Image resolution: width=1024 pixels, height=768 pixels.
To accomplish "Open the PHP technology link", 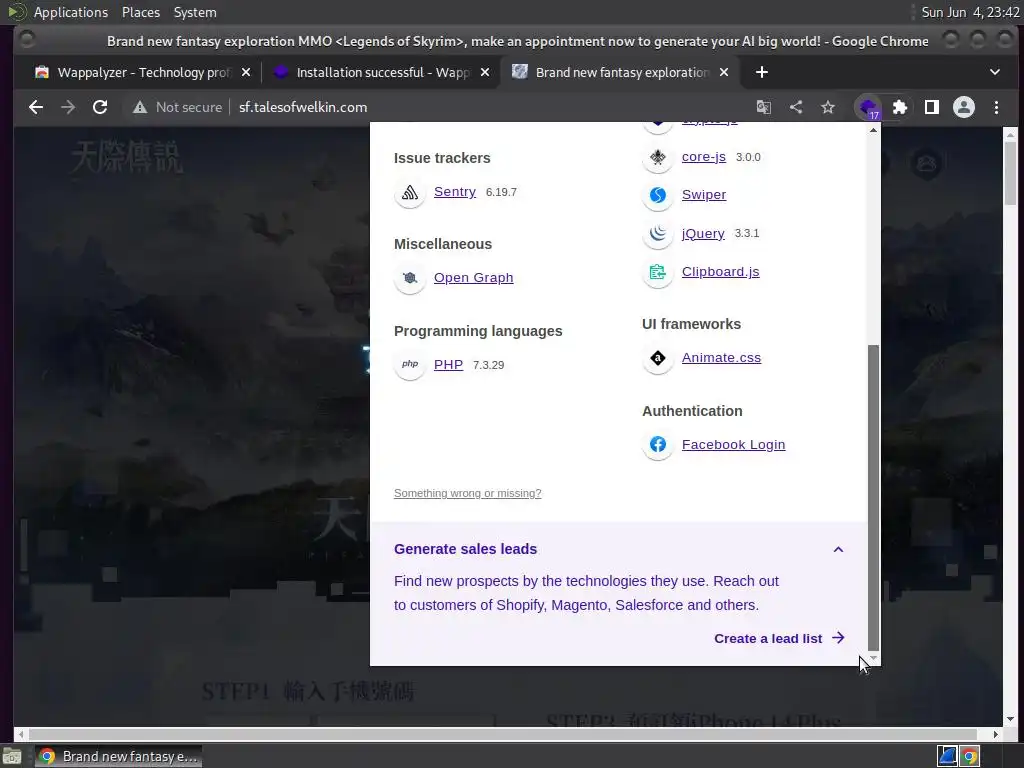I will point(448,364).
